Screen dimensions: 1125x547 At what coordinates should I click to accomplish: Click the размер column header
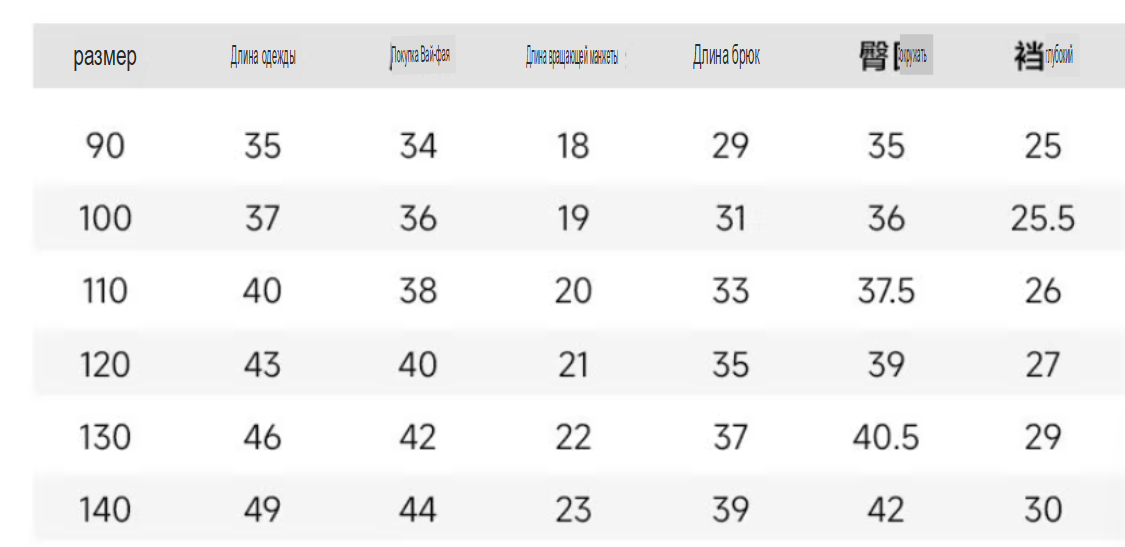pyautogui.click(x=105, y=57)
